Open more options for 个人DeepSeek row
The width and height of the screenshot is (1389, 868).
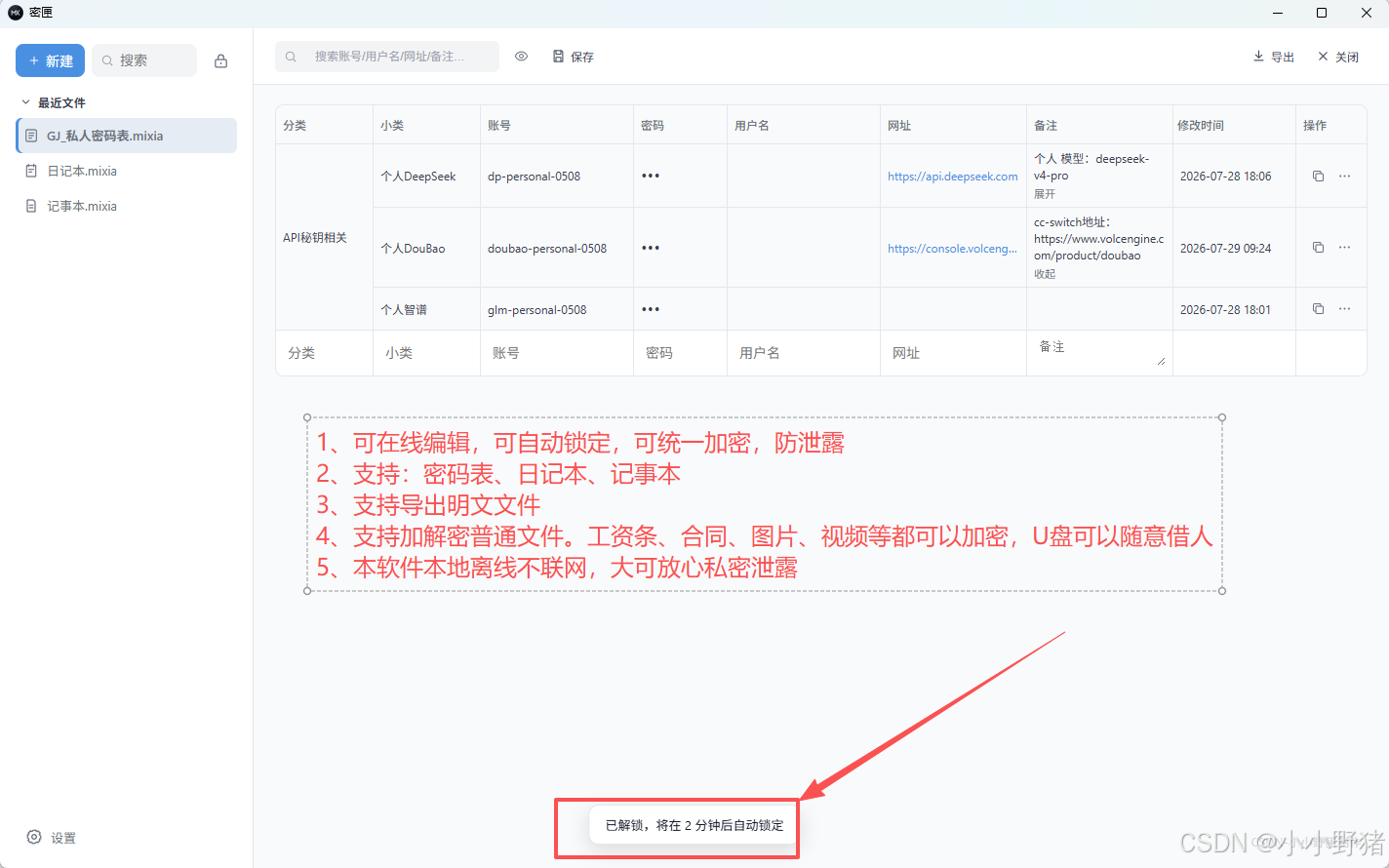[1344, 176]
